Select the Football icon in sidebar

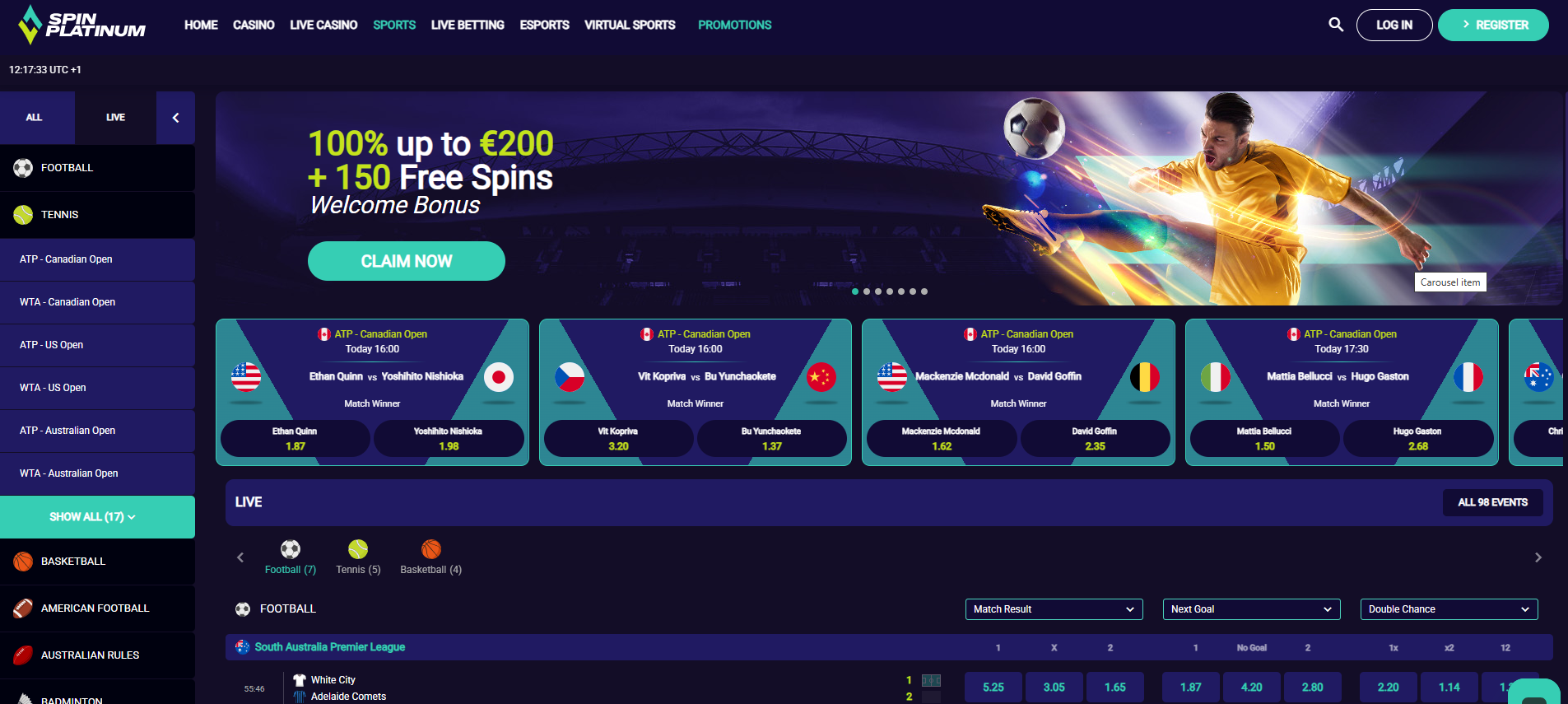point(23,168)
